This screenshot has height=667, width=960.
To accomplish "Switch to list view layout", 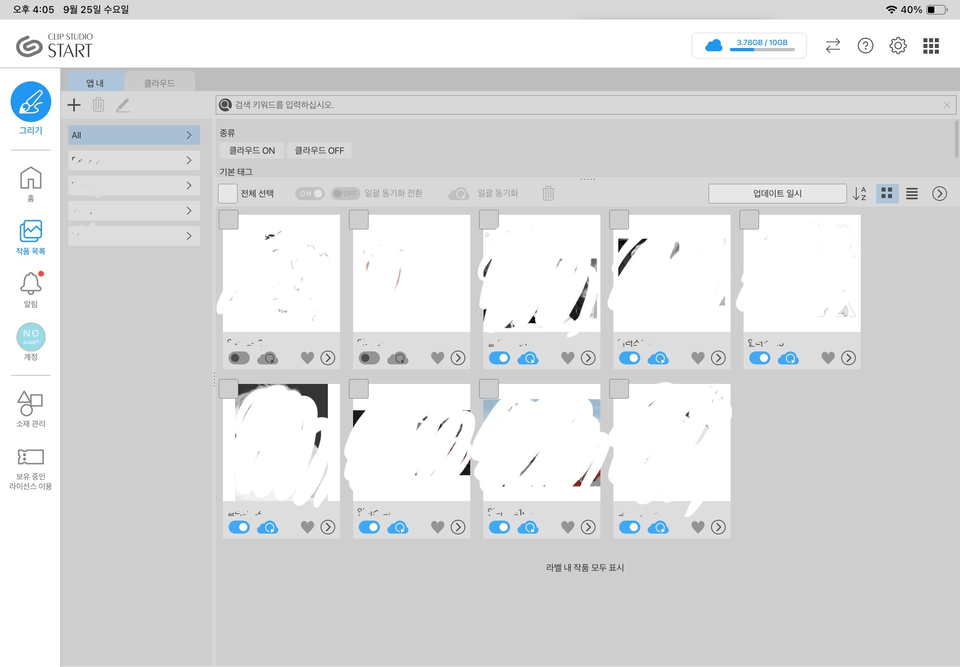I will pos(911,193).
